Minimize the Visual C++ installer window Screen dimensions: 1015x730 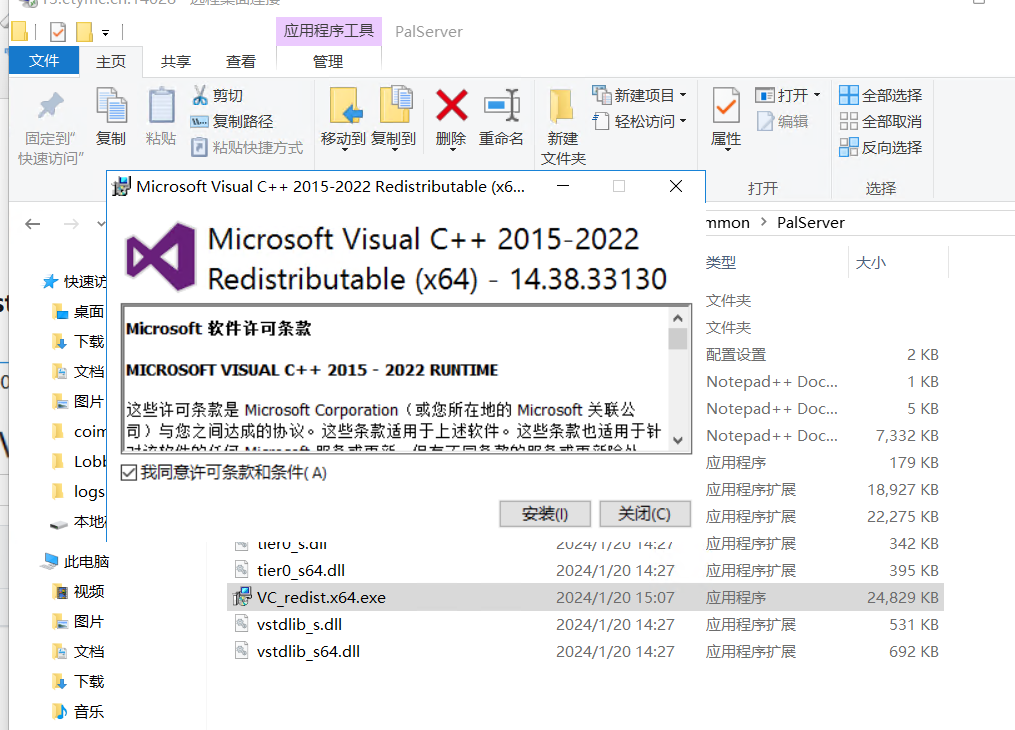(x=563, y=186)
